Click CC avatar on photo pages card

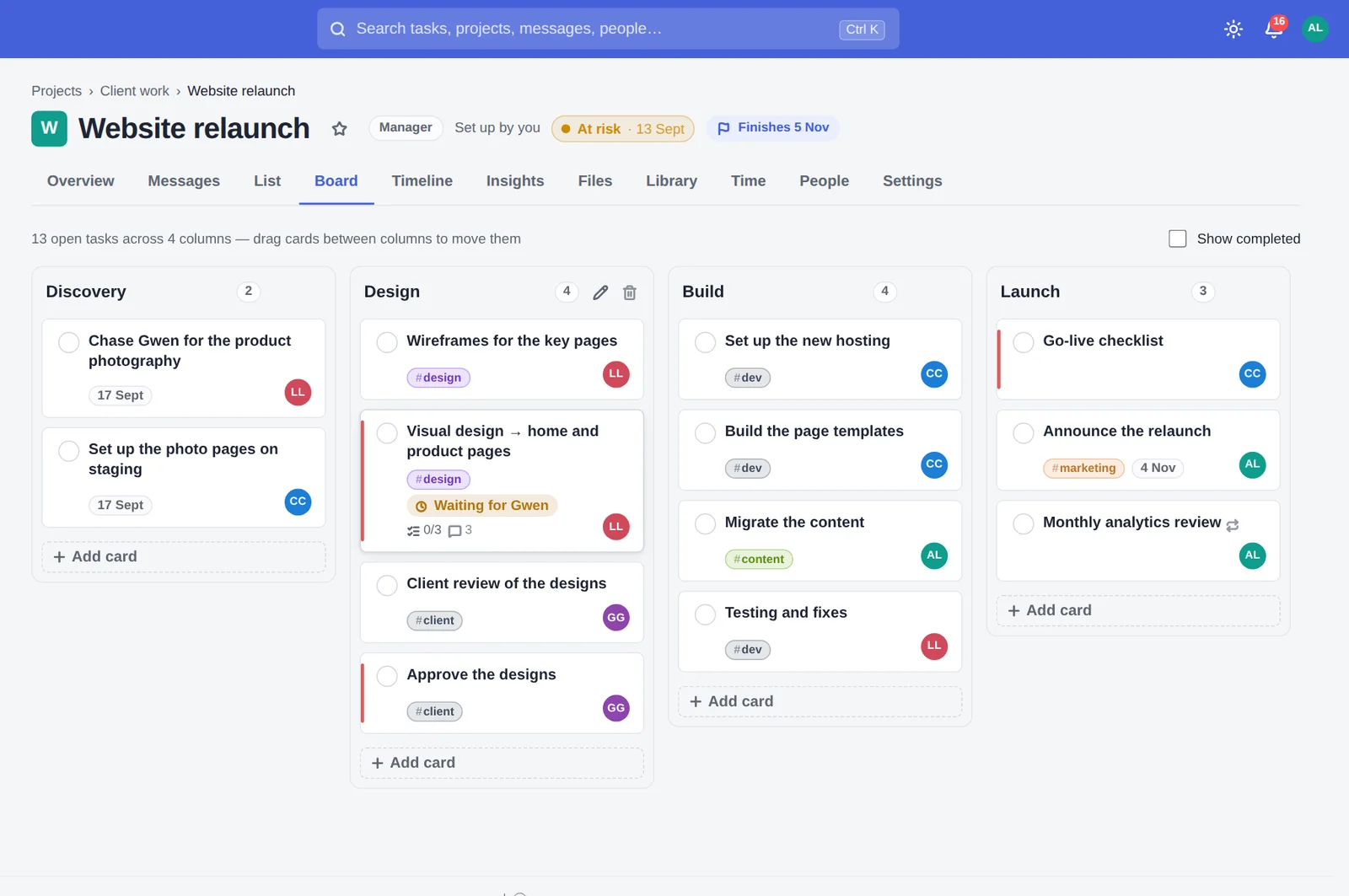(x=298, y=502)
